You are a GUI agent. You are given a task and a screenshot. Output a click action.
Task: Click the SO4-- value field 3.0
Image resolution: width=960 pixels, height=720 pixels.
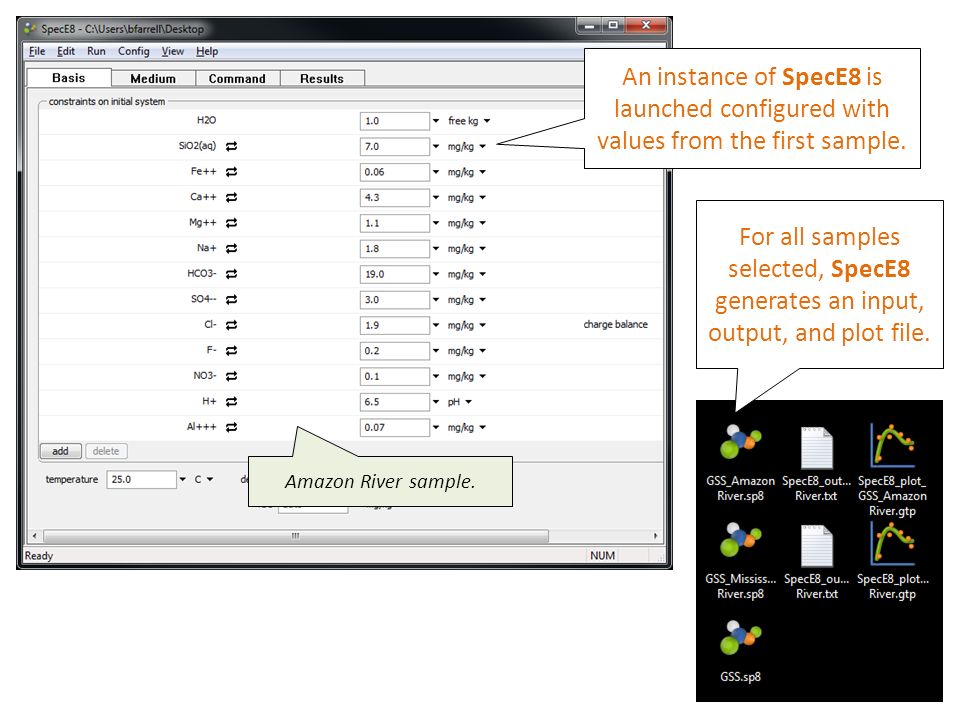pyautogui.click(x=395, y=300)
